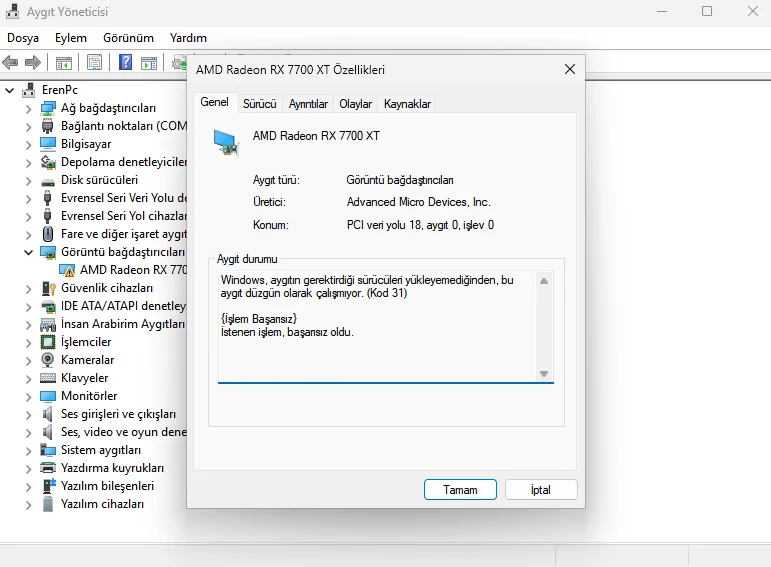Expand the İşlemciler node
Image resolution: width=771 pixels, height=567 pixels.
[x=28, y=343]
